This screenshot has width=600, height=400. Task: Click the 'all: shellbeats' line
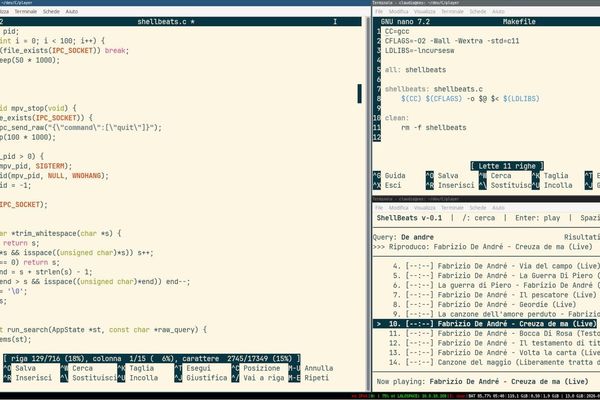(x=415, y=70)
